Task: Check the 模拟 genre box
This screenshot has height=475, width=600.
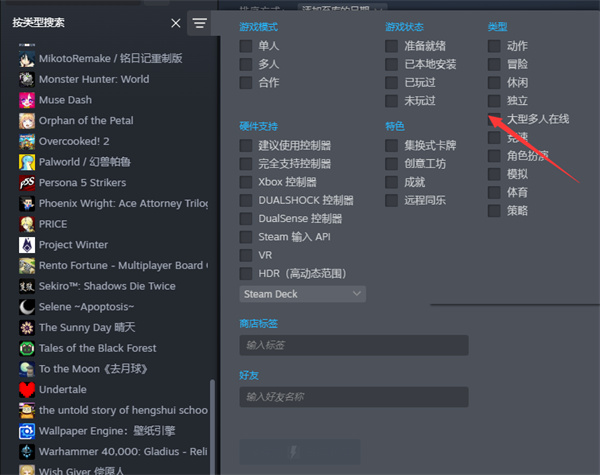Action: point(494,174)
